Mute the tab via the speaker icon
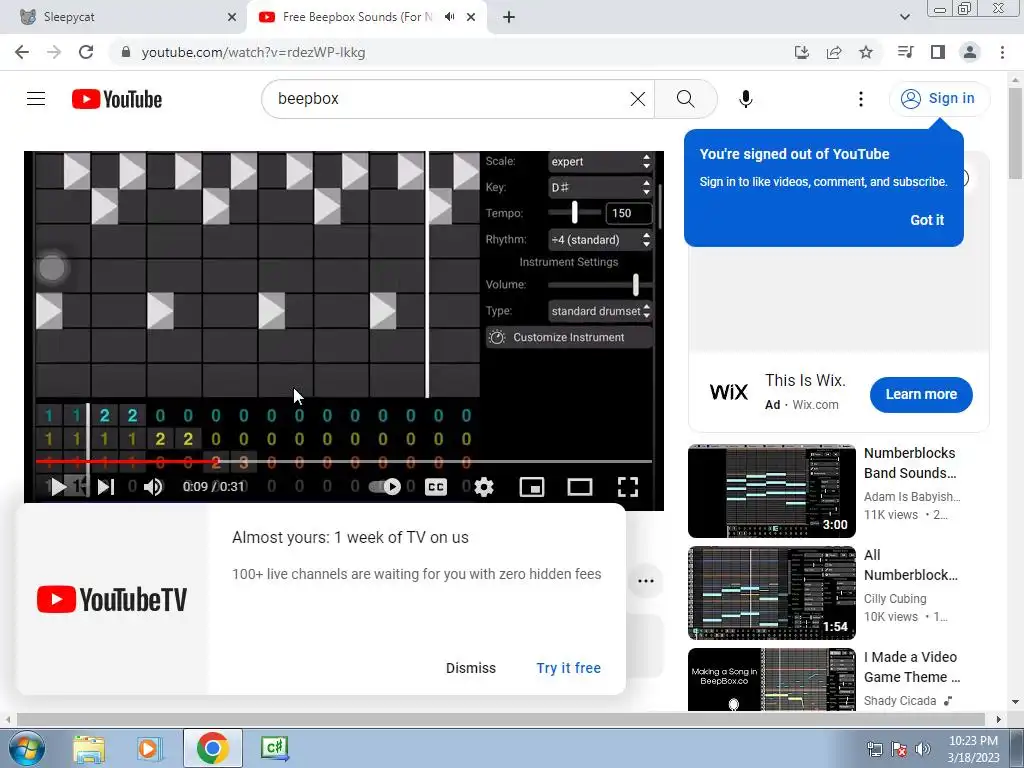Image resolution: width=1024 pixels, height=768 pixels. coord(449,17)
